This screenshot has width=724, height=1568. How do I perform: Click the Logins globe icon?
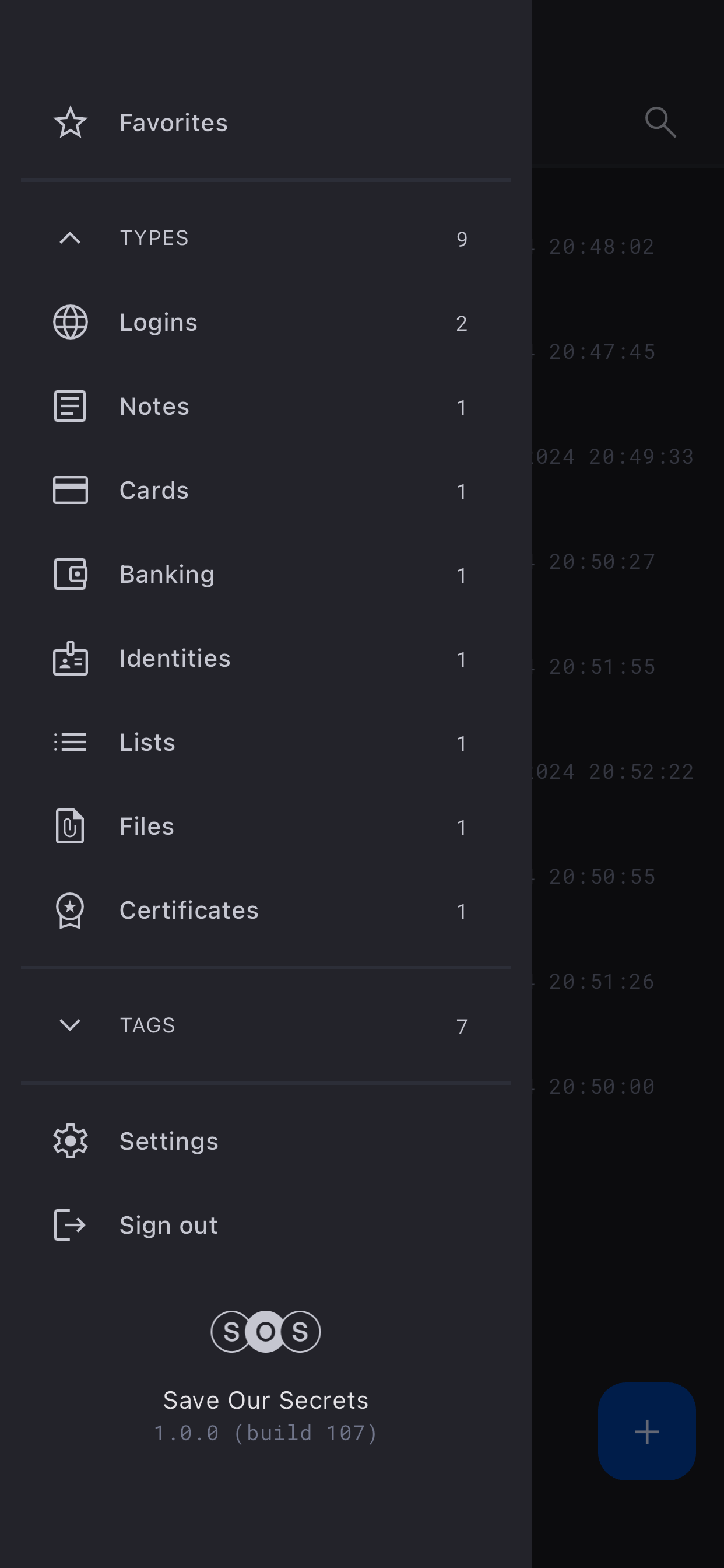(71, 322)
